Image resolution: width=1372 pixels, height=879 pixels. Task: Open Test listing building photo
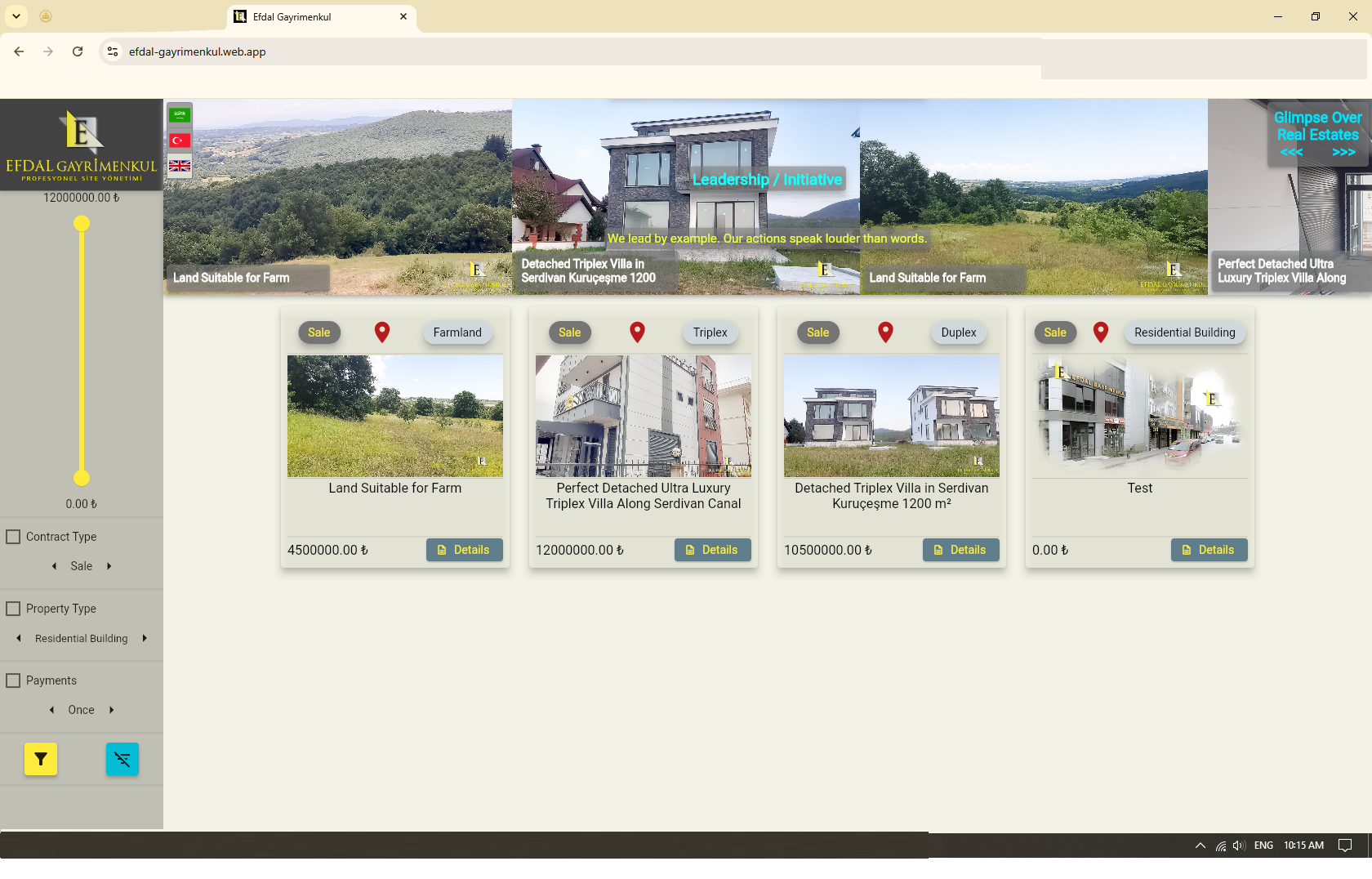coord(1140,416)
